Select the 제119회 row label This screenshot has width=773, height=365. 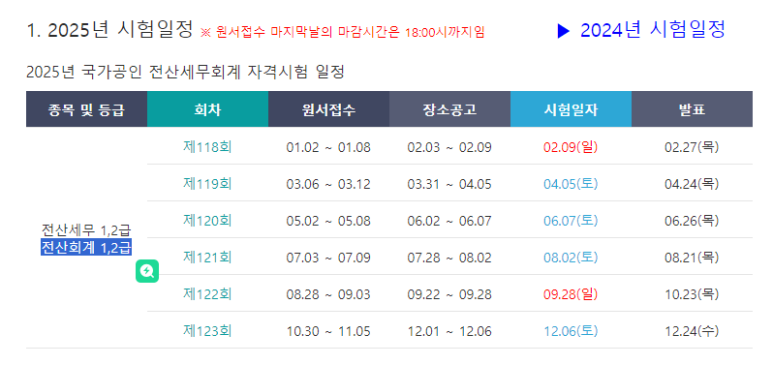click(x=208, y=184)
